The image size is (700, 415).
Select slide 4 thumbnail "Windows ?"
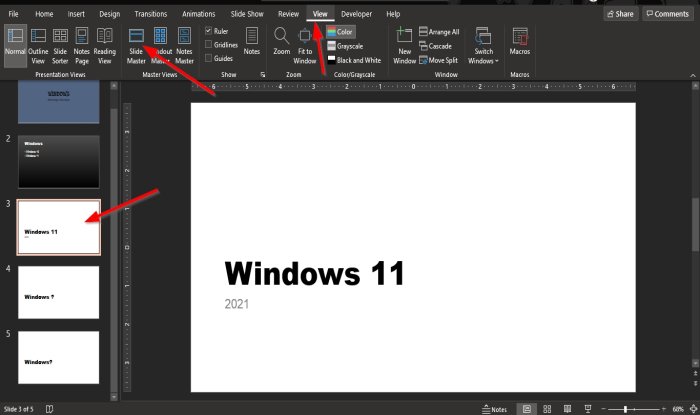point(58,292)
